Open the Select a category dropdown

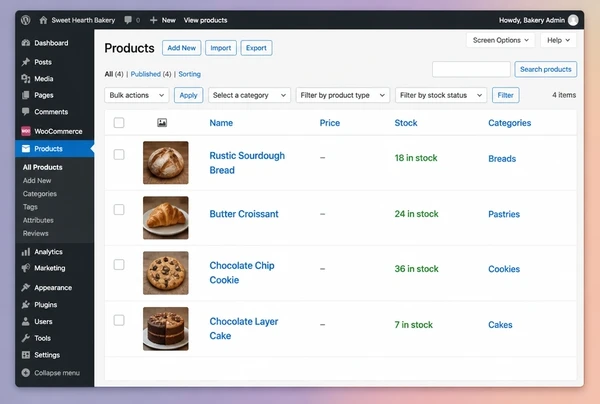[249, 95]
